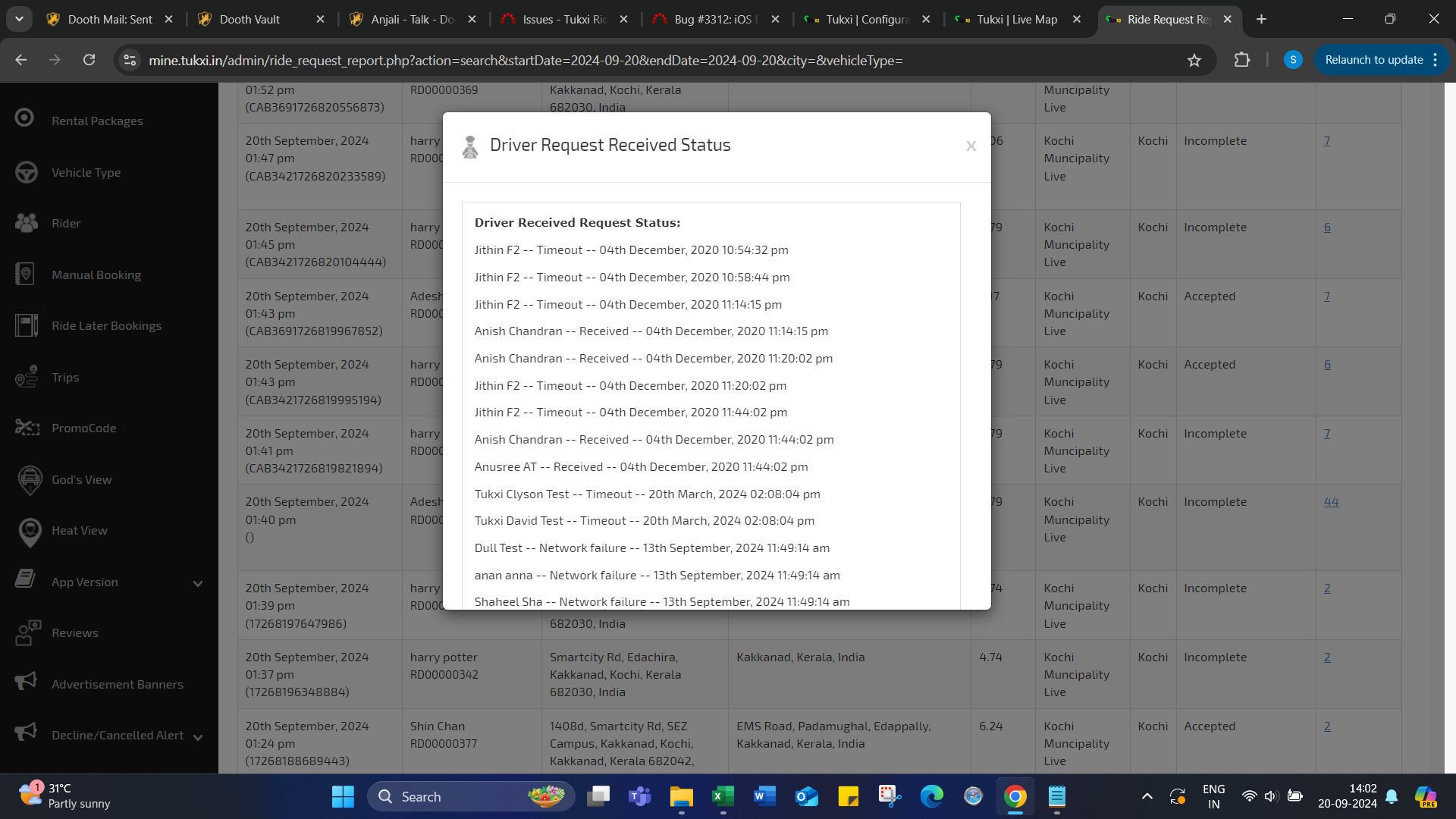Click the PromoCode ticket icon
Image resolution: width=1456 pixels, height=819 pixels.
click(27, 428)
